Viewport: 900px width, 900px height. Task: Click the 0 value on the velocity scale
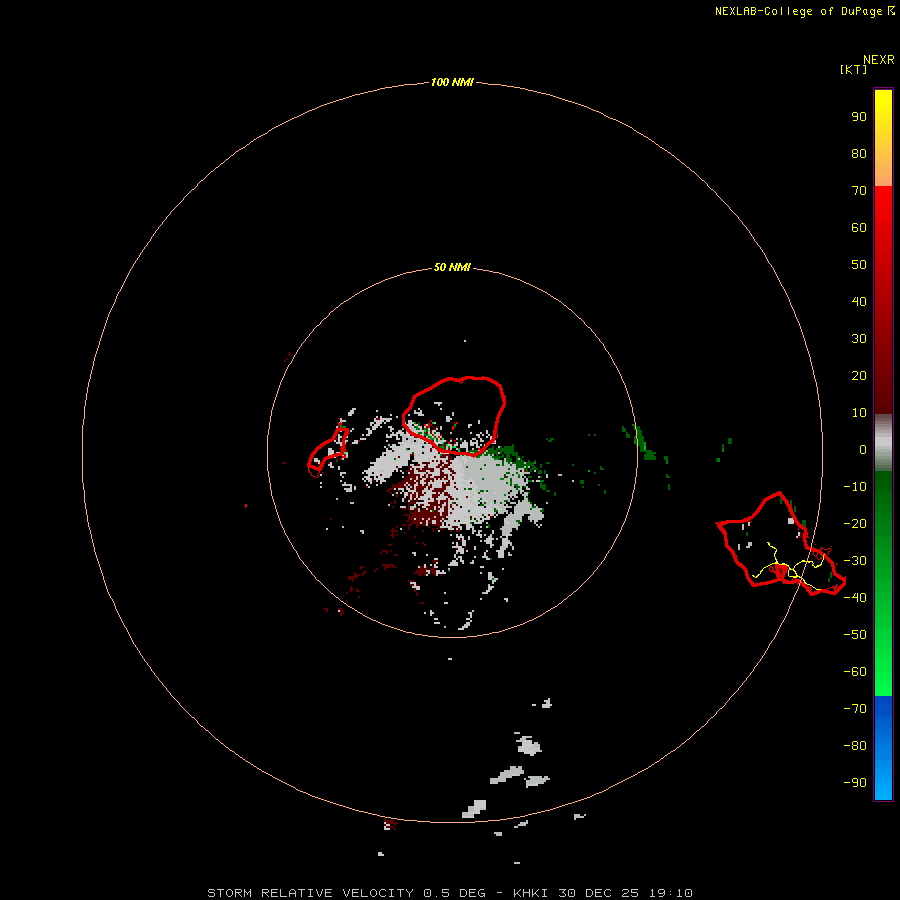click(x=863, y=449)
